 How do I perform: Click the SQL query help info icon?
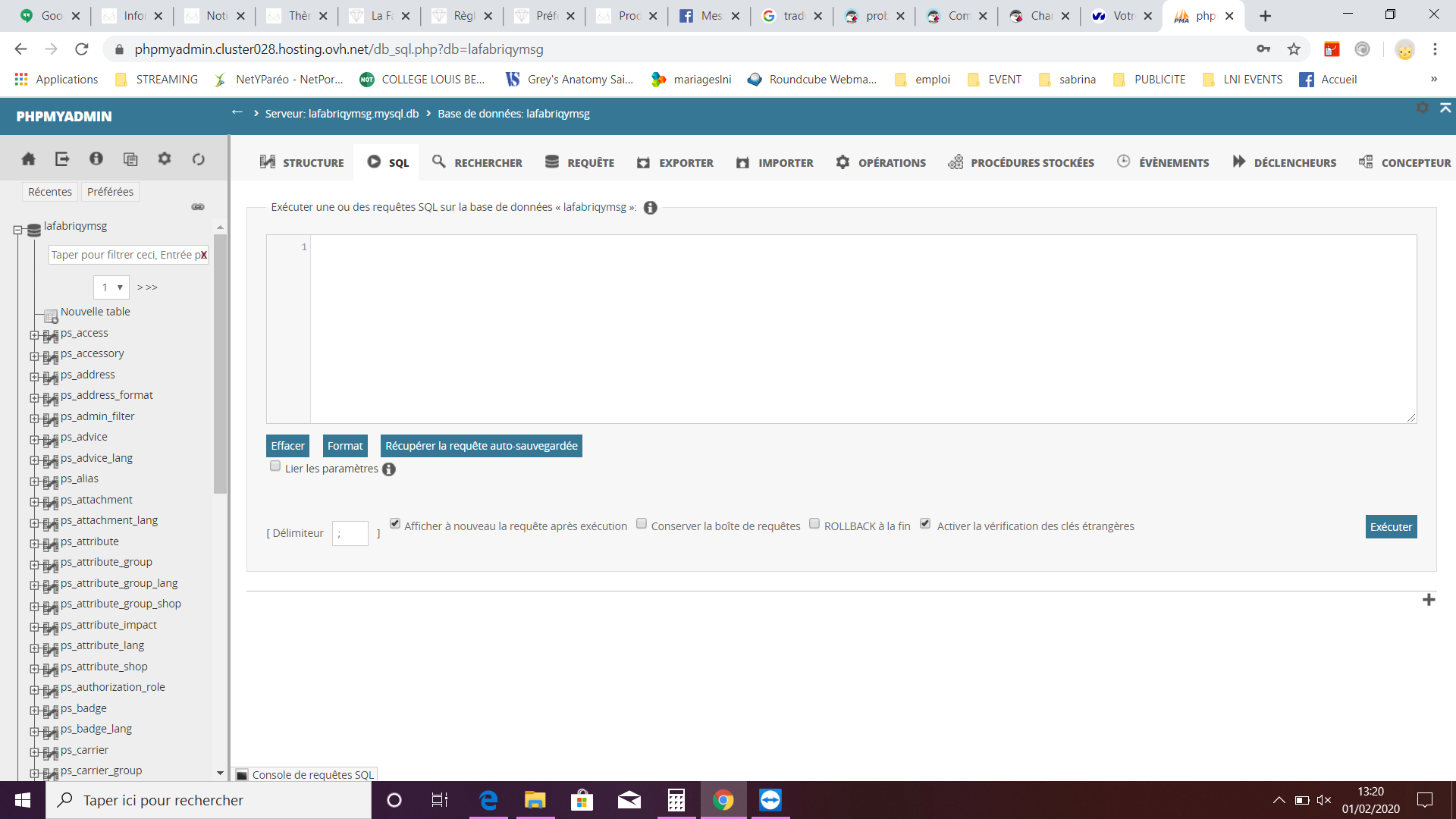pyautogui.click(x=651, y=208)
